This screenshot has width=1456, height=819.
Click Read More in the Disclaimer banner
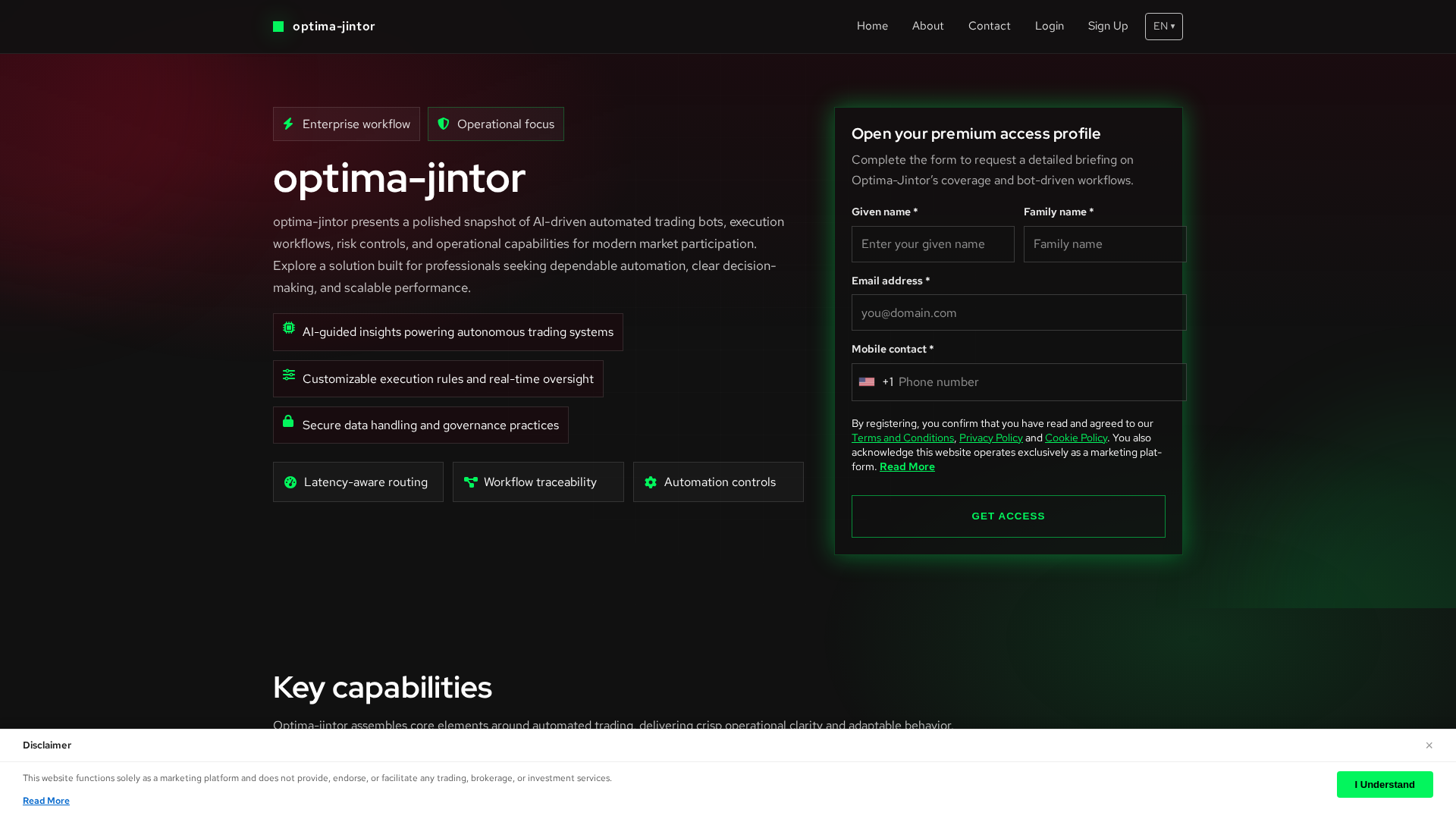tap(46, 801)
